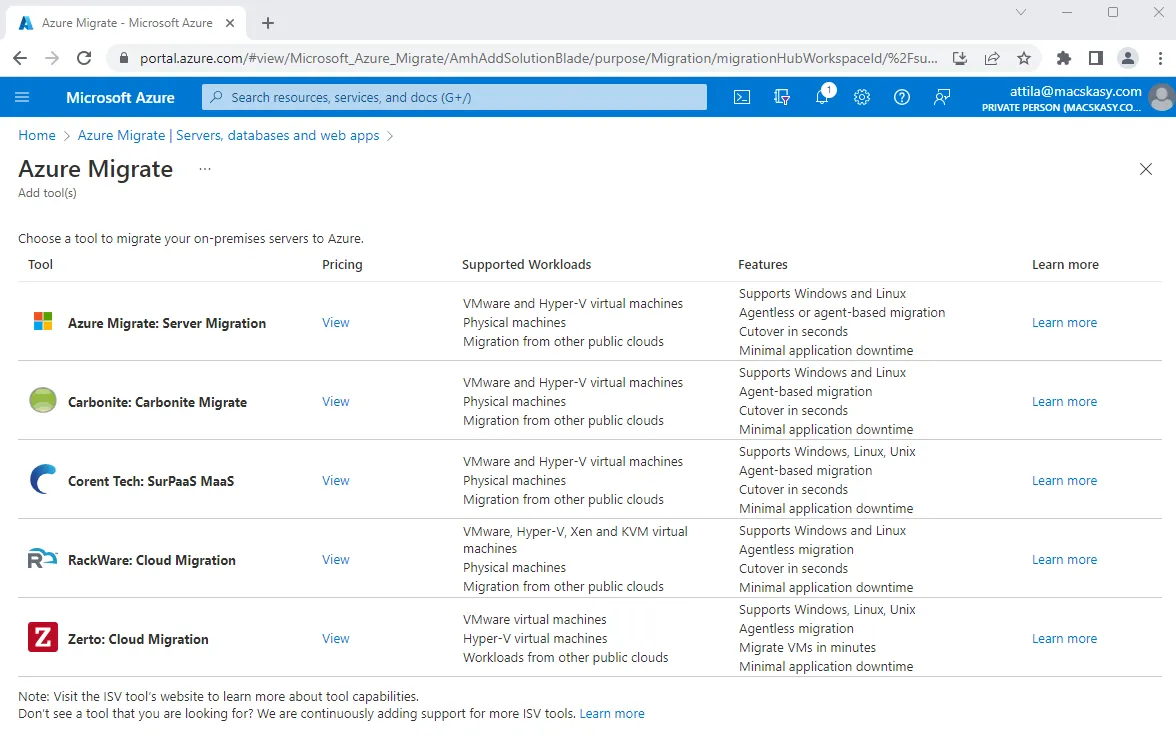The height and width of the screenshot is (737, 1176).
Task: Click the RackWare logo
Action: pyautogui.click(x=43, y=559)
